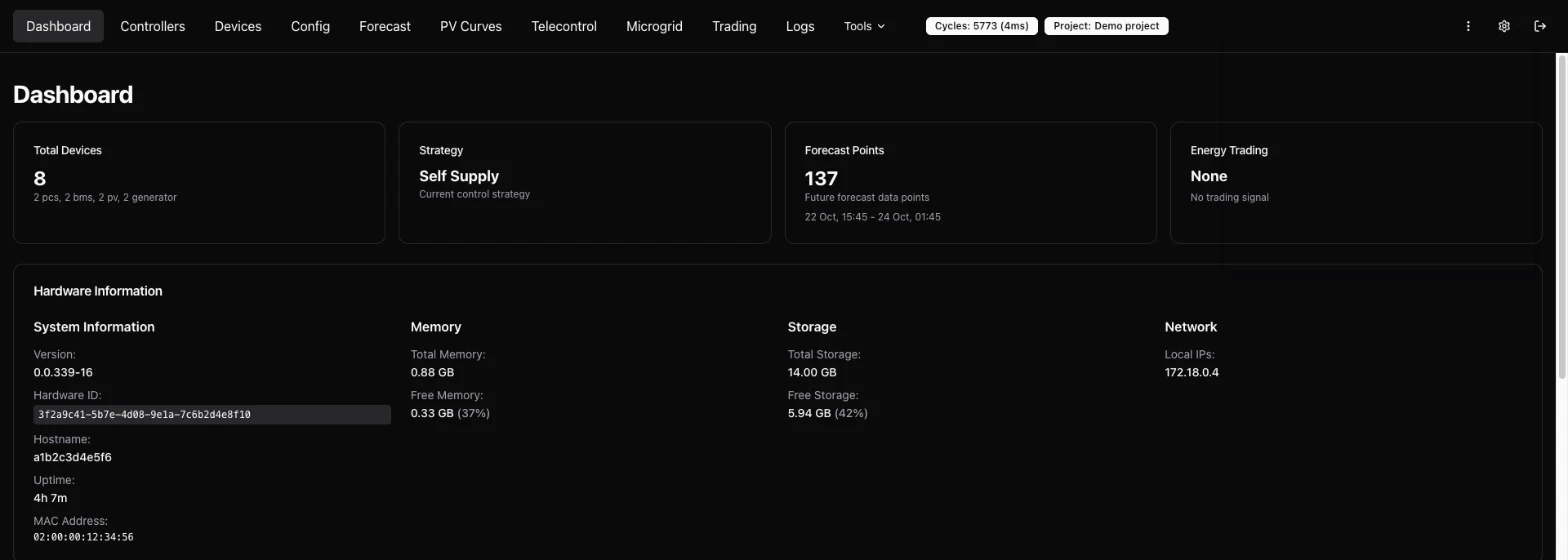Open the settings gear icon
The image size is (1568, 560).
click(1504, 26)
